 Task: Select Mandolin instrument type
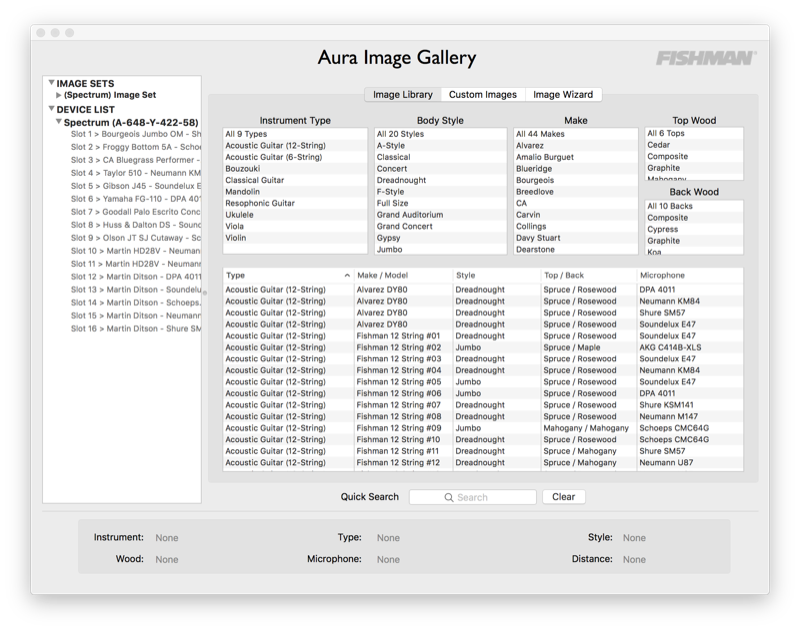click(295, 192)
